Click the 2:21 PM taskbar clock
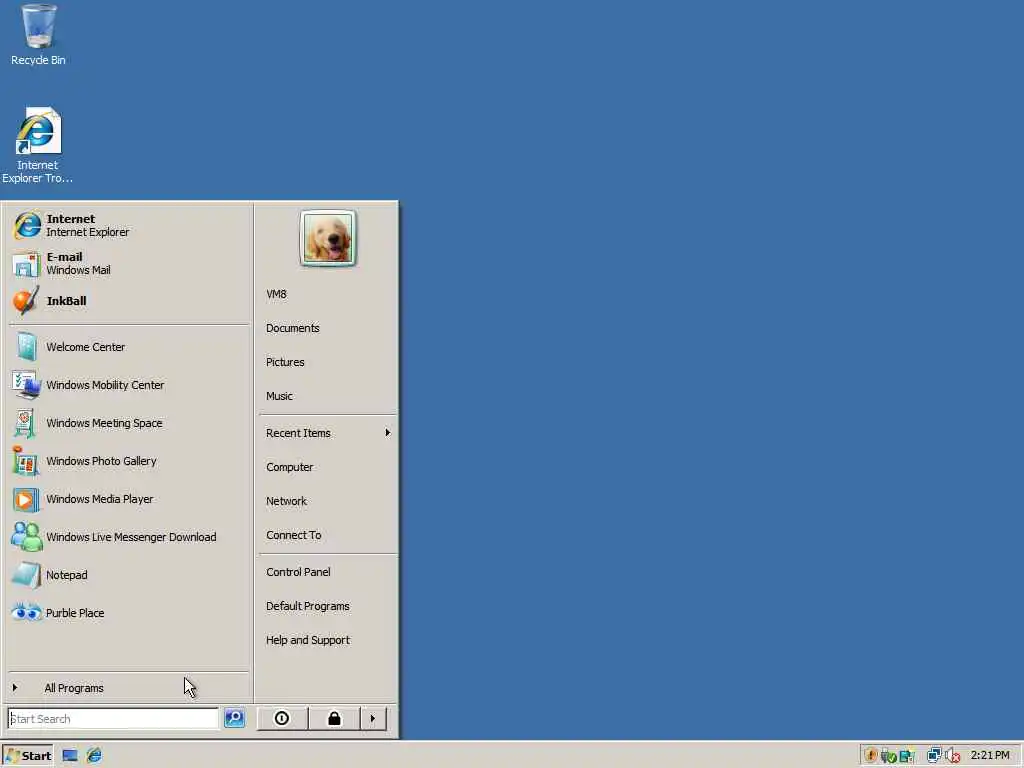 click(x=990, y=756)
